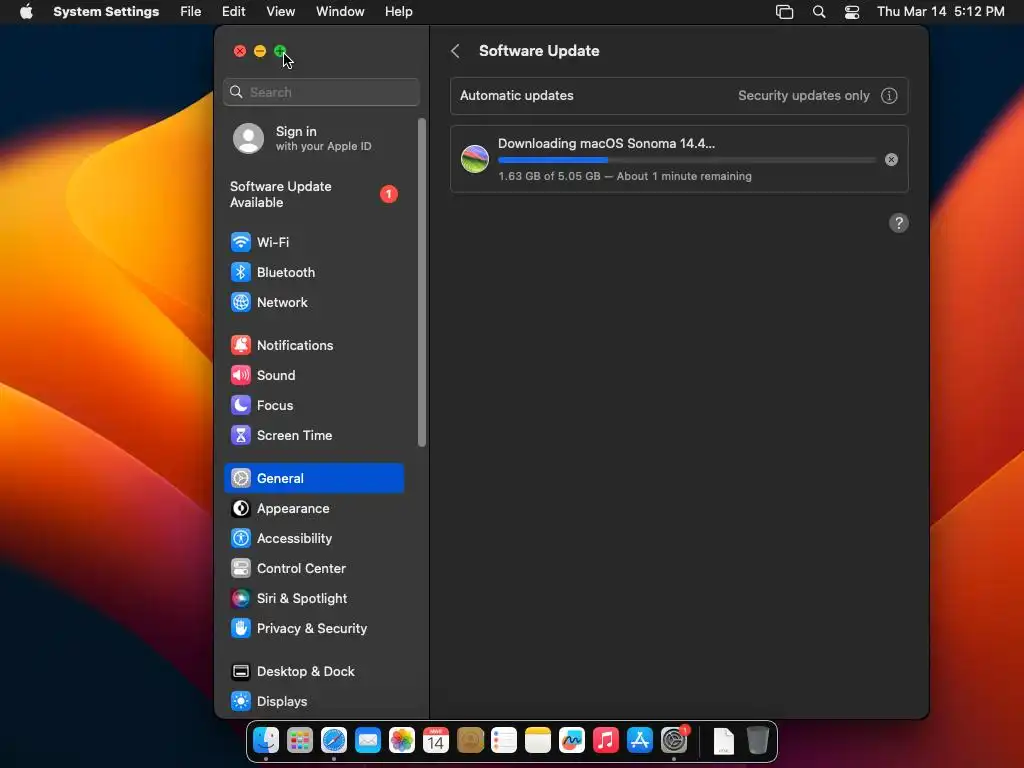1024x768 pixels.
Task: Click 'Security updates only' text
Action: (804, 95)
